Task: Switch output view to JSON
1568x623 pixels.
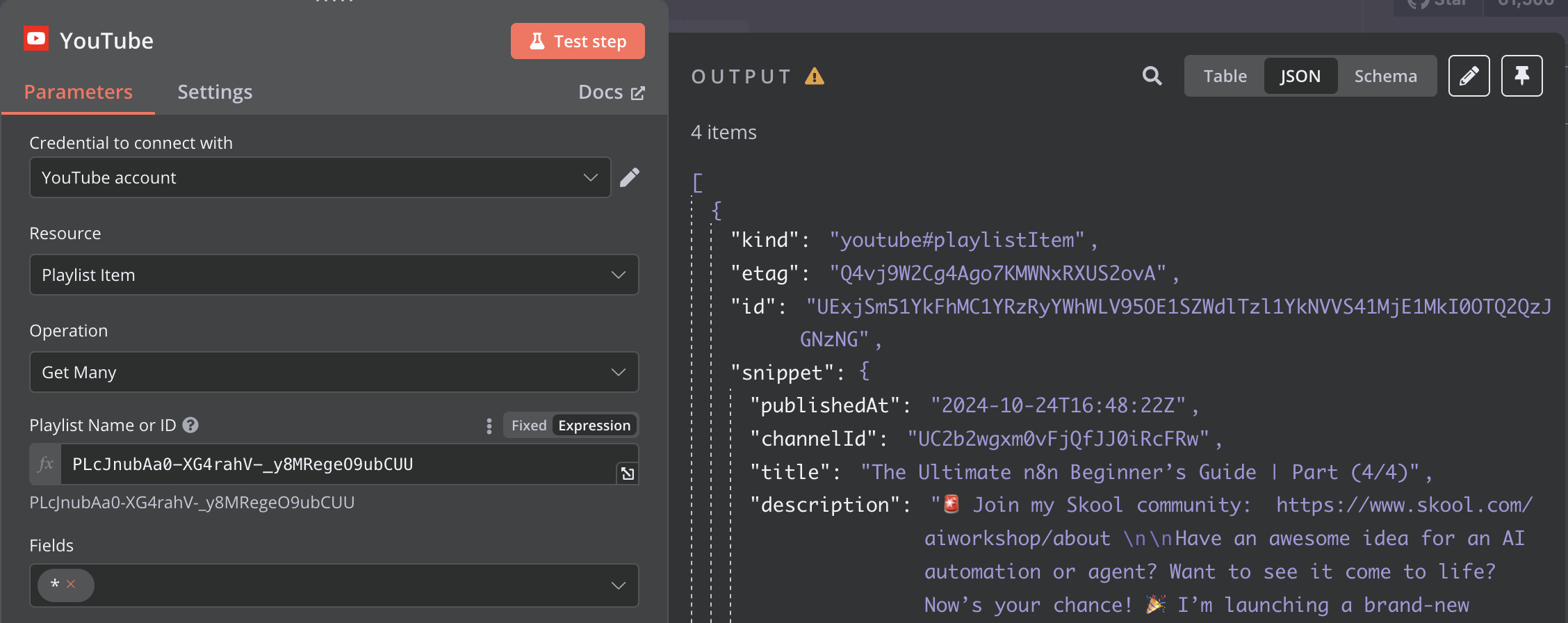Action: (x=1300, y=76)
